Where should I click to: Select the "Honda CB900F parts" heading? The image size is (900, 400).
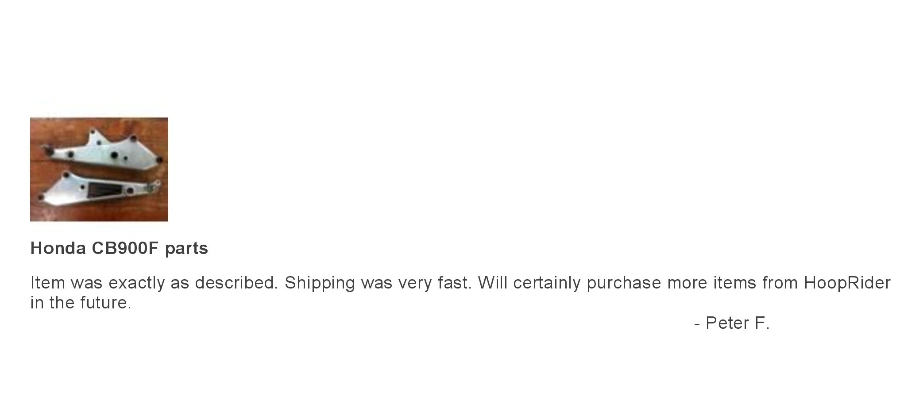119,247
